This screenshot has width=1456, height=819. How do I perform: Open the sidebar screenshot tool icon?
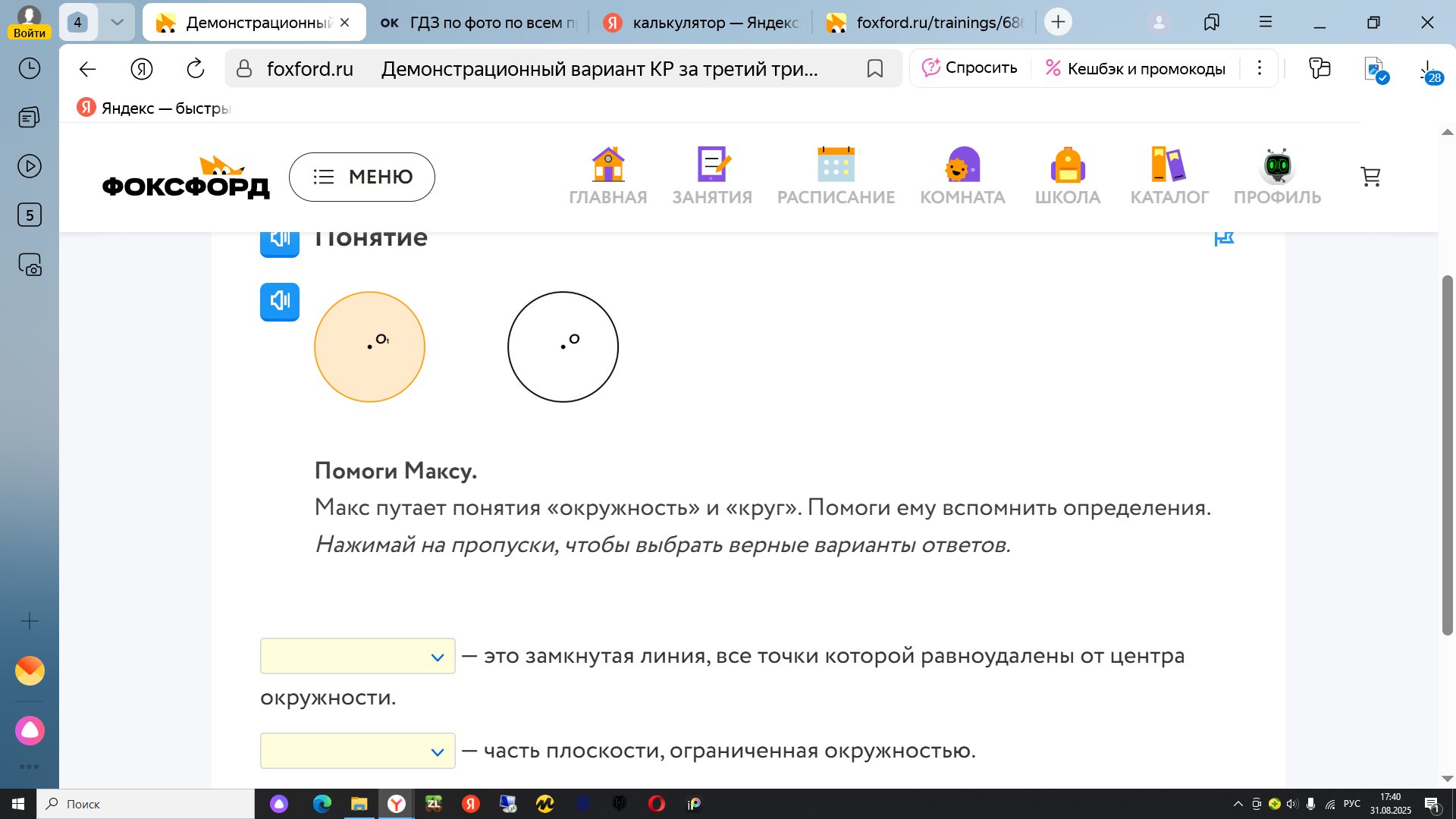pos(30,265)
